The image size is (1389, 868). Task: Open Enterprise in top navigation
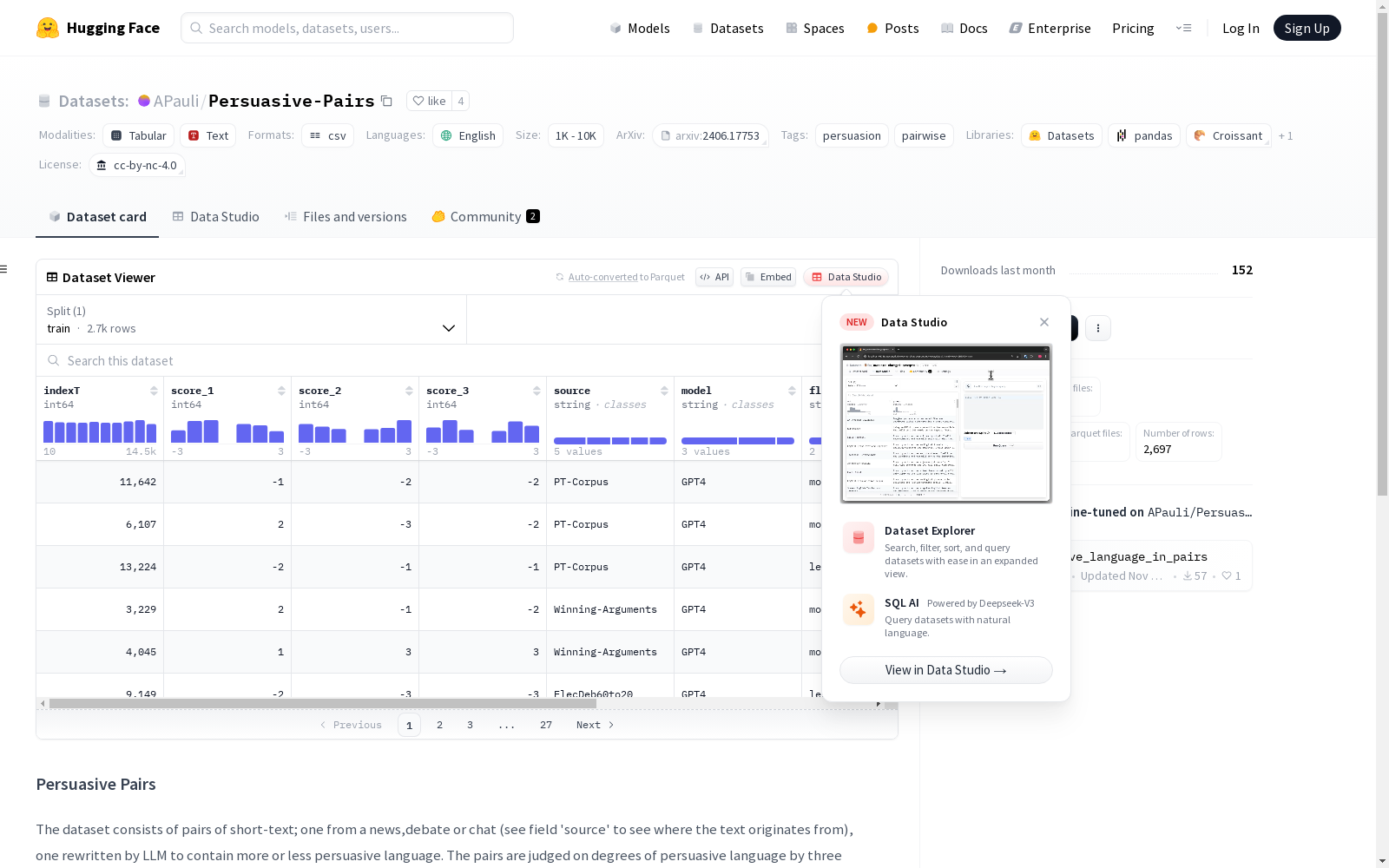1050,28
